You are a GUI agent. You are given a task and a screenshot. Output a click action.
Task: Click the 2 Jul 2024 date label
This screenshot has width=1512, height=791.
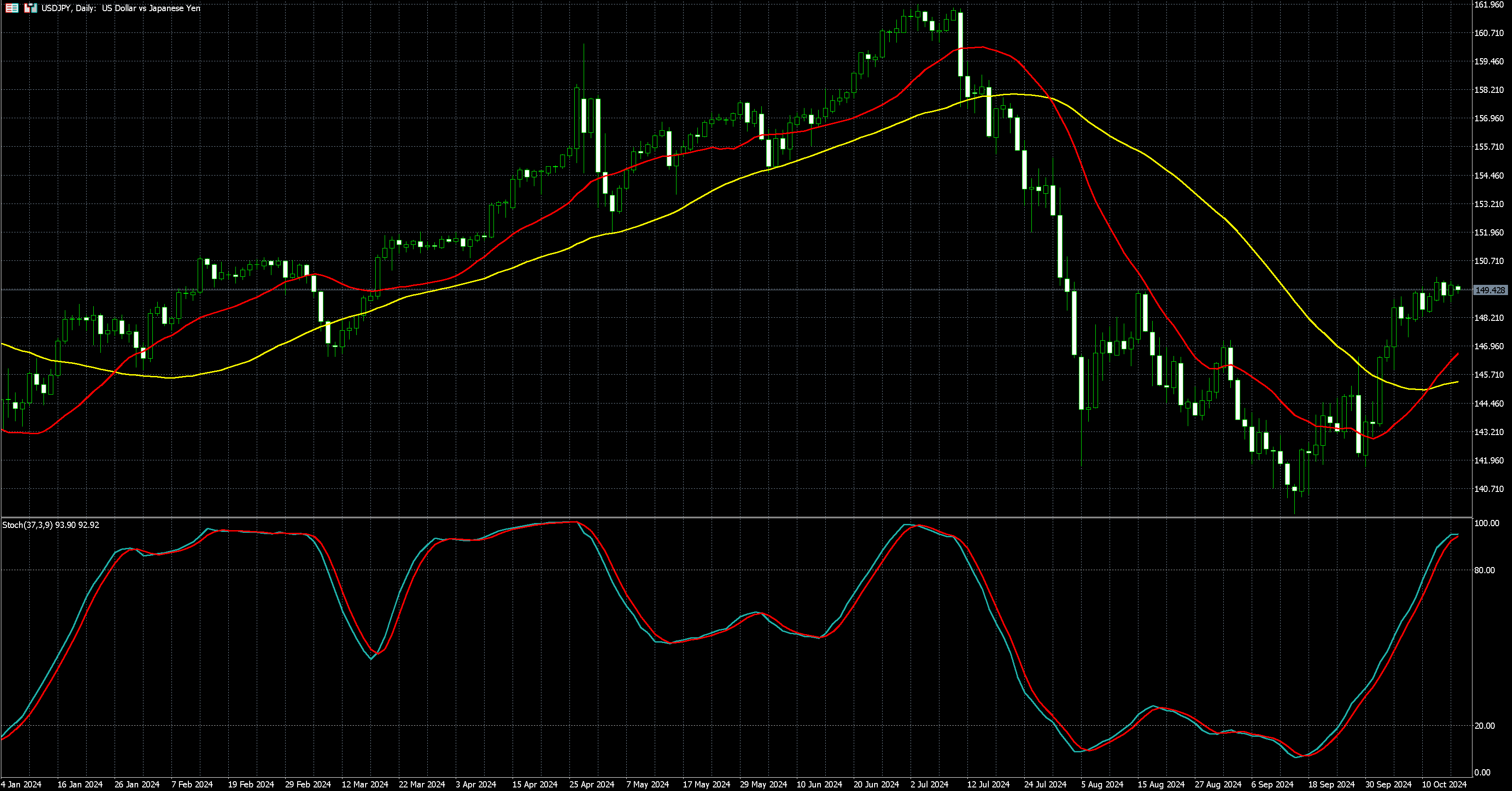(x=929, y=784)
